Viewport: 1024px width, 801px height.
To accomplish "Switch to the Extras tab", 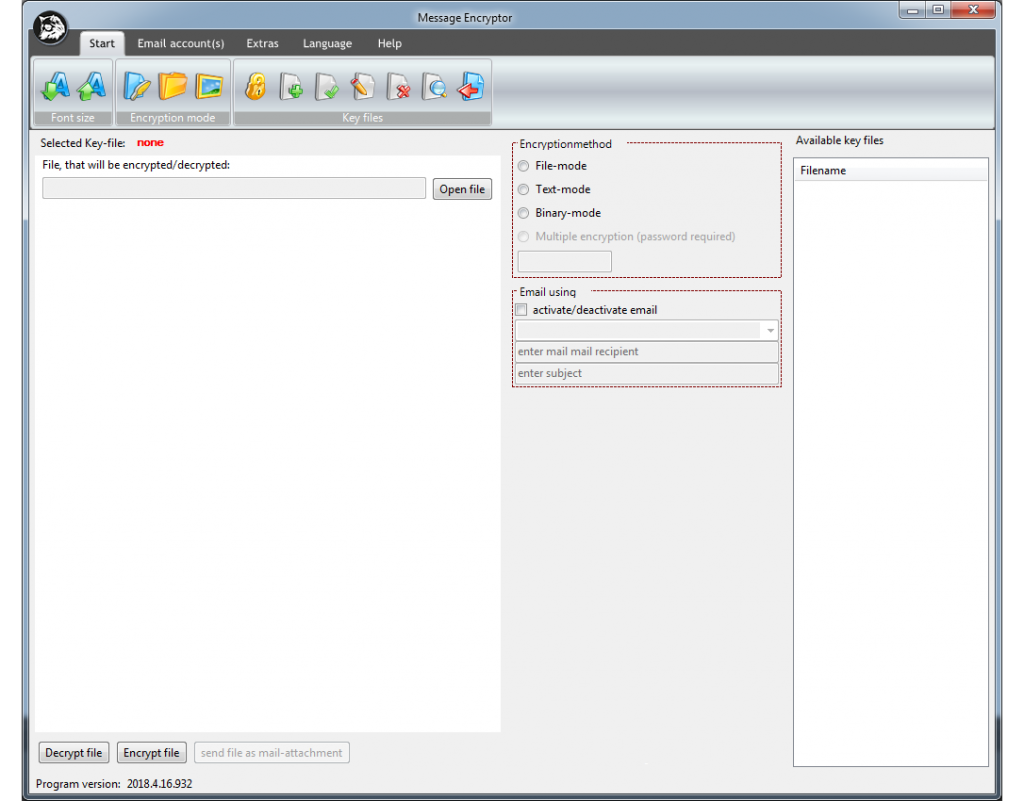I will point(262,44).
